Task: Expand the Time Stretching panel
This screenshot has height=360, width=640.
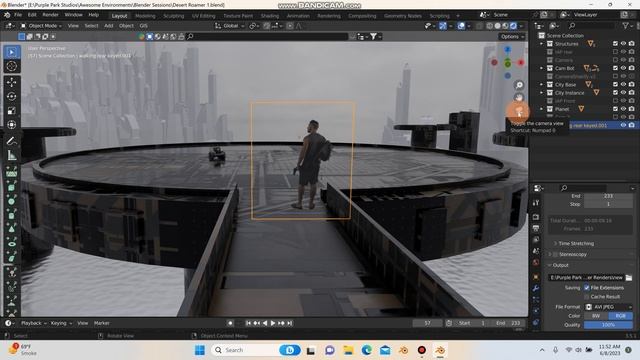Action: 555,243
